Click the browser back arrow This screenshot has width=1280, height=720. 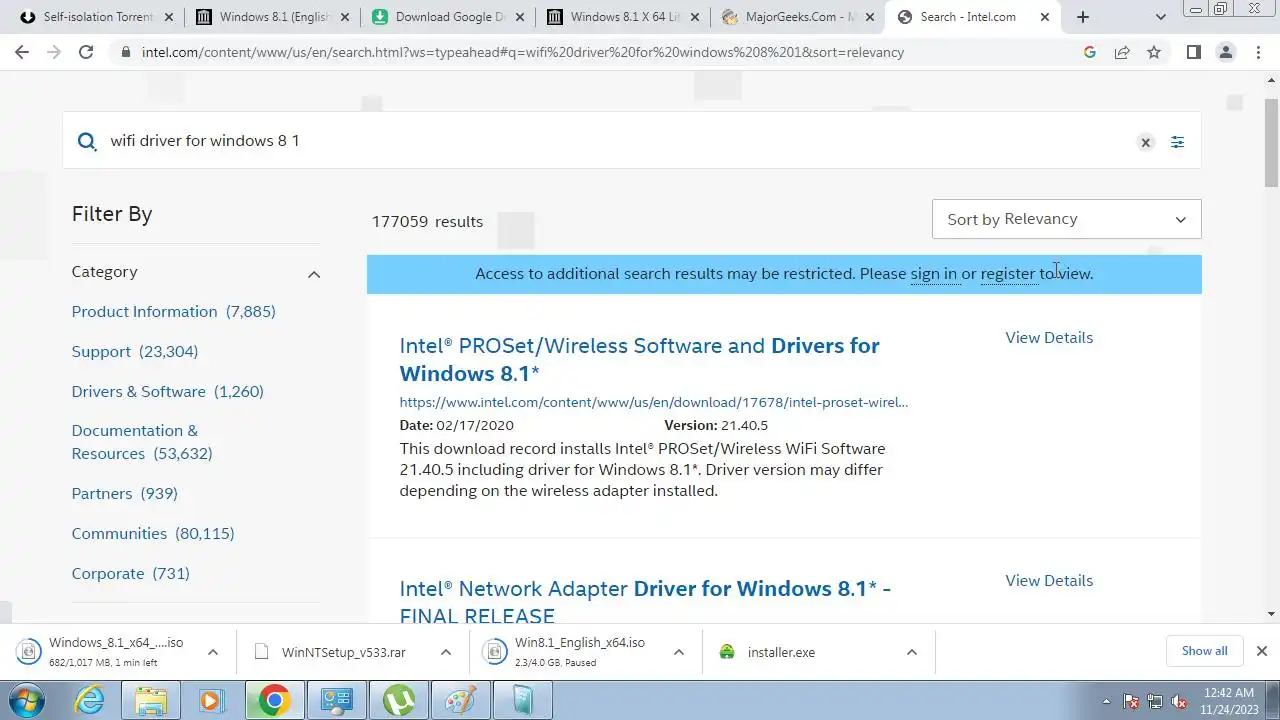pos(22,52)
